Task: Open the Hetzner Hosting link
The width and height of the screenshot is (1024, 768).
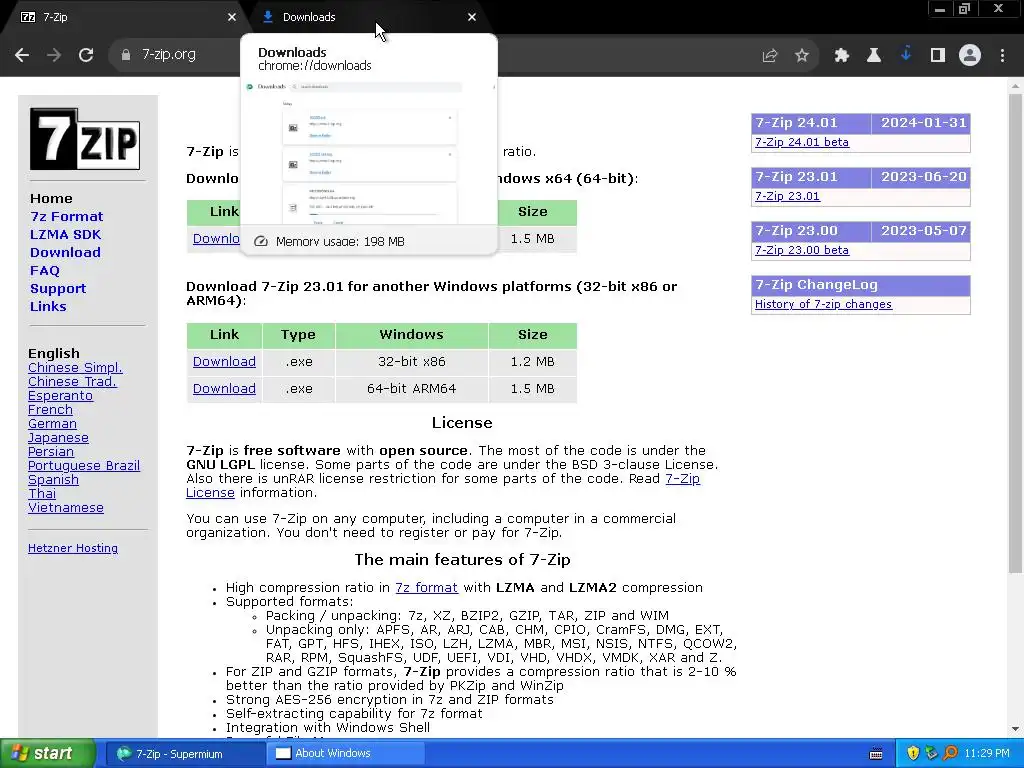Action: point(73,548)
